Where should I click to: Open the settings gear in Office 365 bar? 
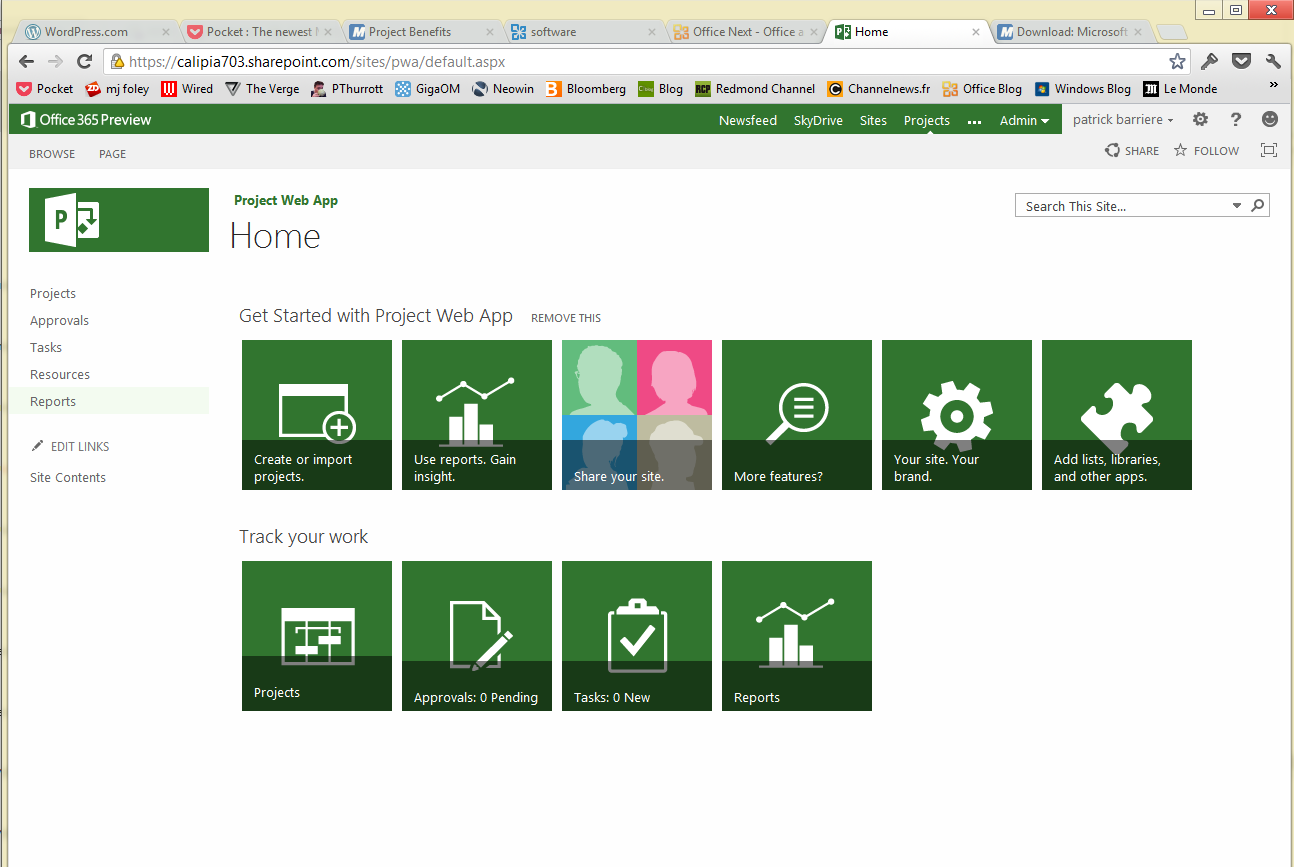pos(1200,120)
